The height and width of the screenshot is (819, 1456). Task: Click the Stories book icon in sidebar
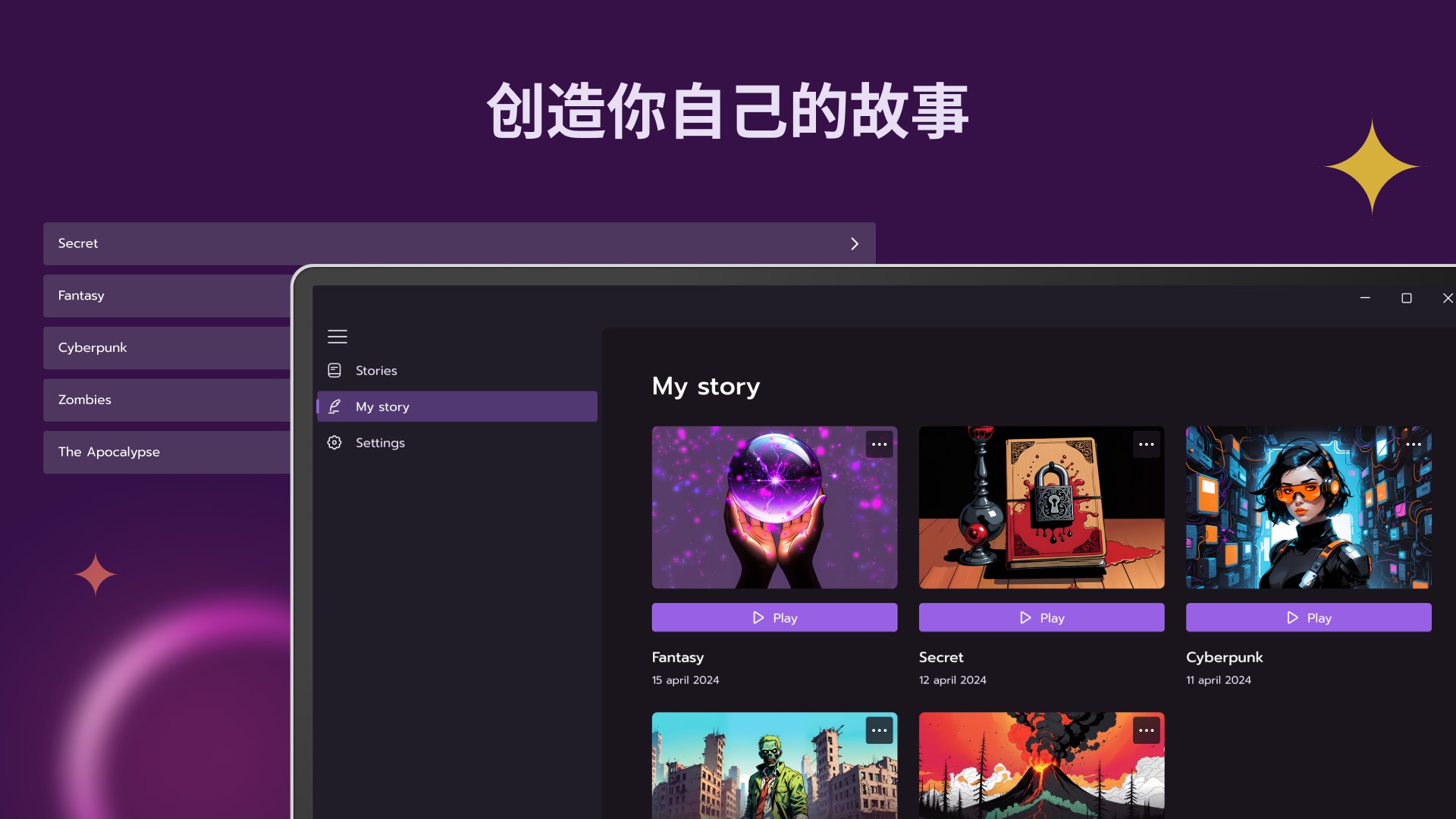point(334,370)
